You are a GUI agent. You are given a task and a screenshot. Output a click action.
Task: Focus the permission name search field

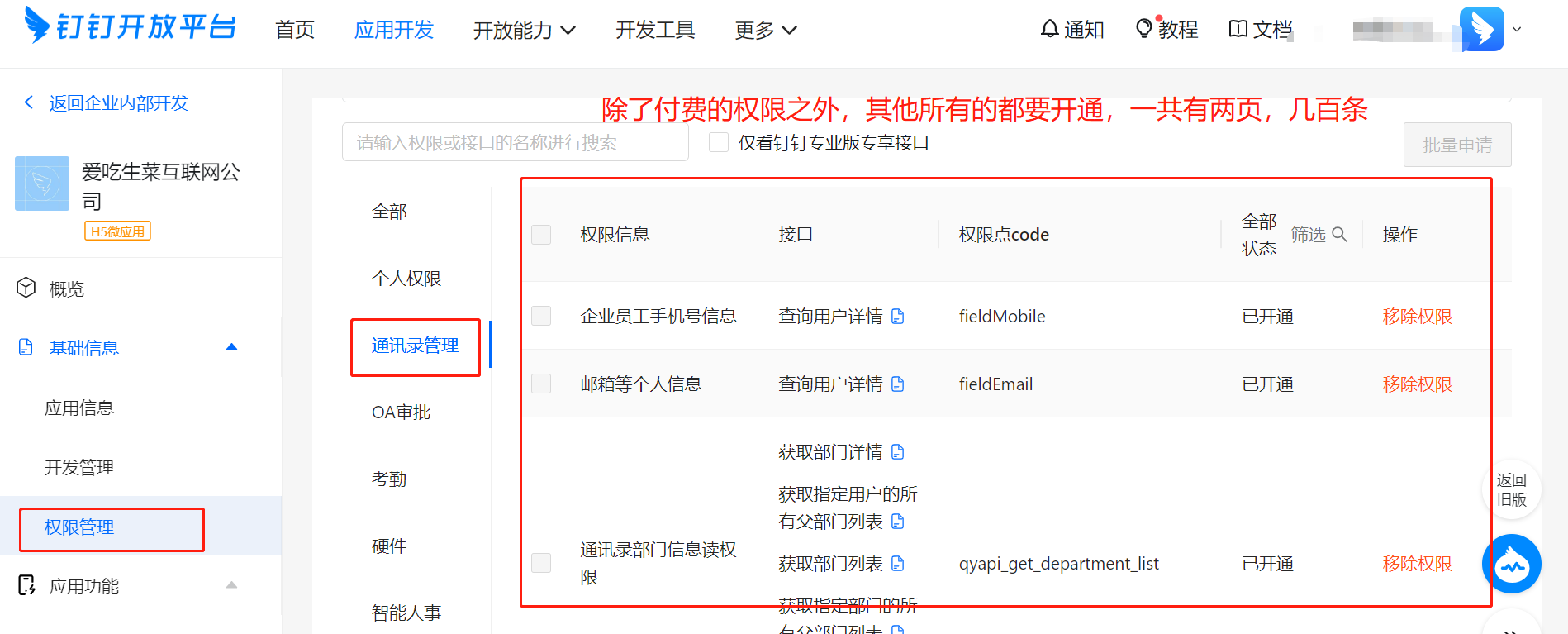click(x=516, y=142)
